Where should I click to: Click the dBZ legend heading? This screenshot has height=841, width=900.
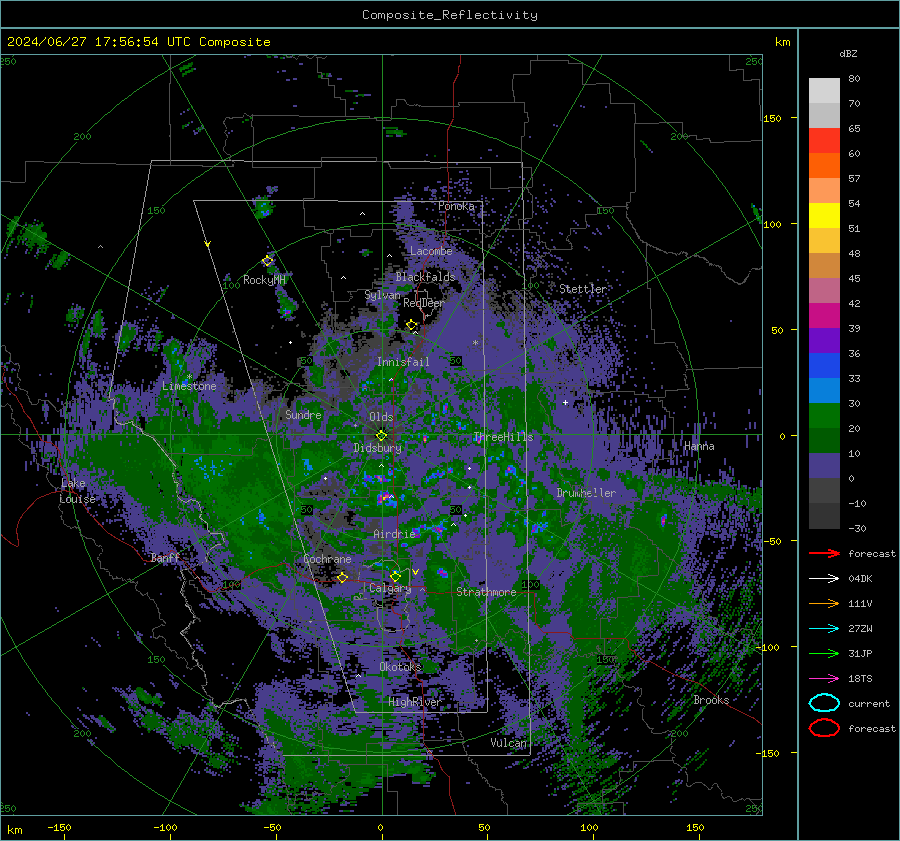848,53
